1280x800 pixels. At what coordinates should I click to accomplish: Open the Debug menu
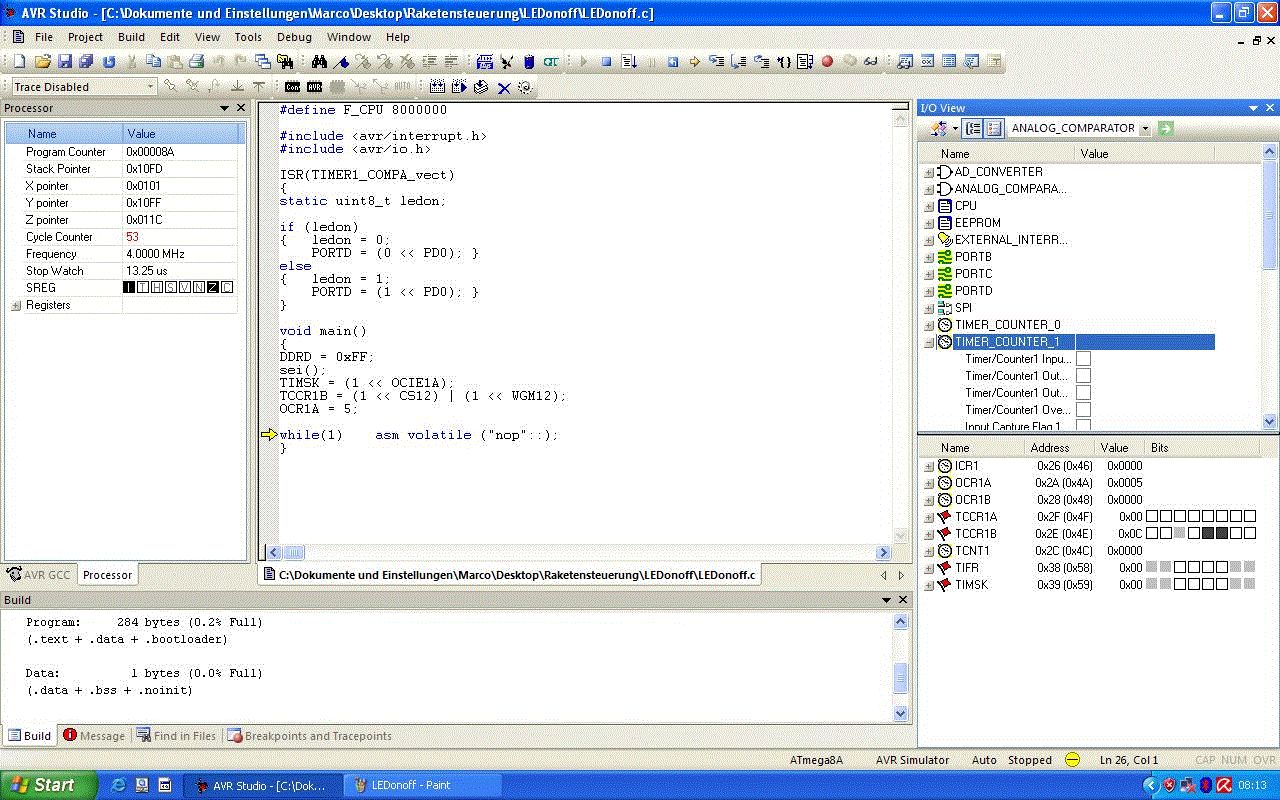[294, 37]
